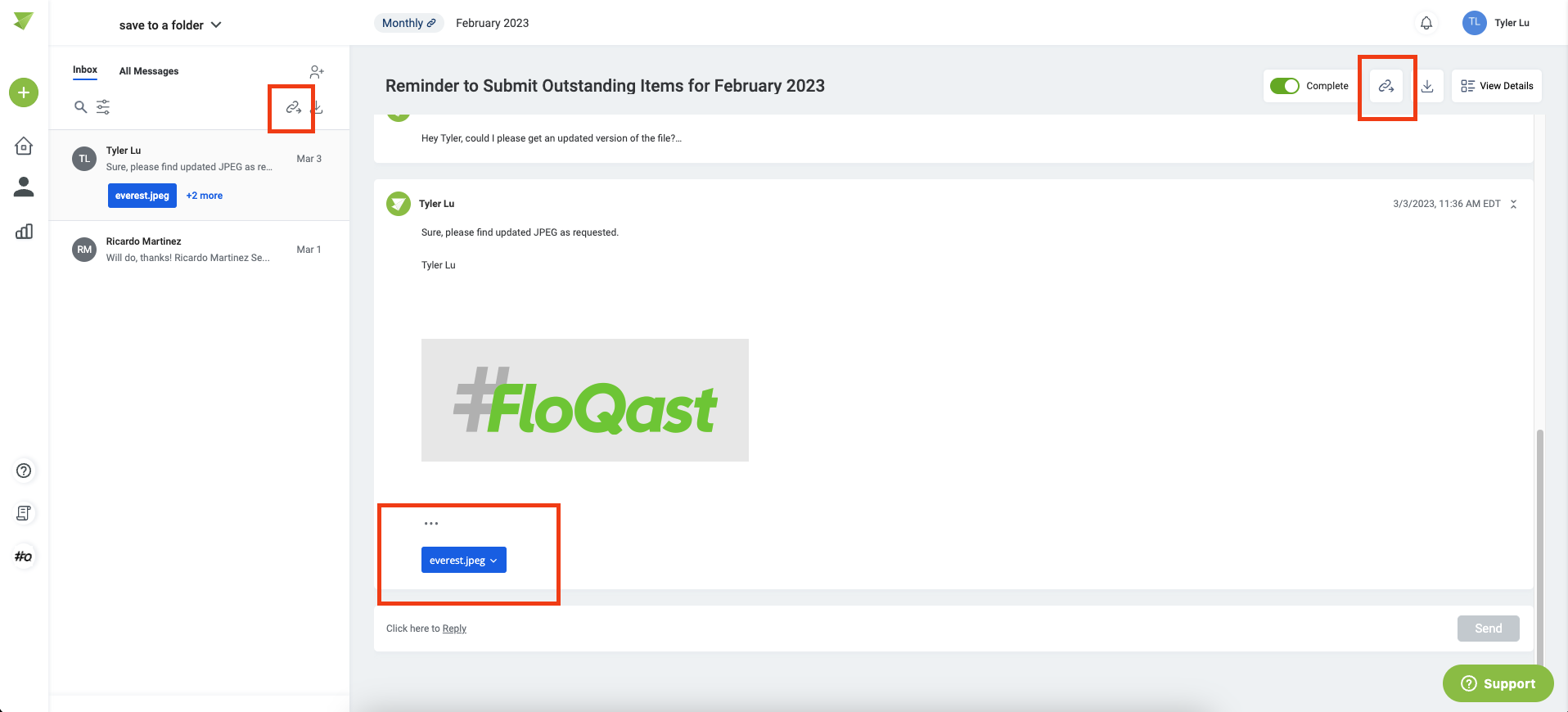Click the Mar 1 date label
The height and width of the screenshot is (712, 1568).
tap(309, 250)
